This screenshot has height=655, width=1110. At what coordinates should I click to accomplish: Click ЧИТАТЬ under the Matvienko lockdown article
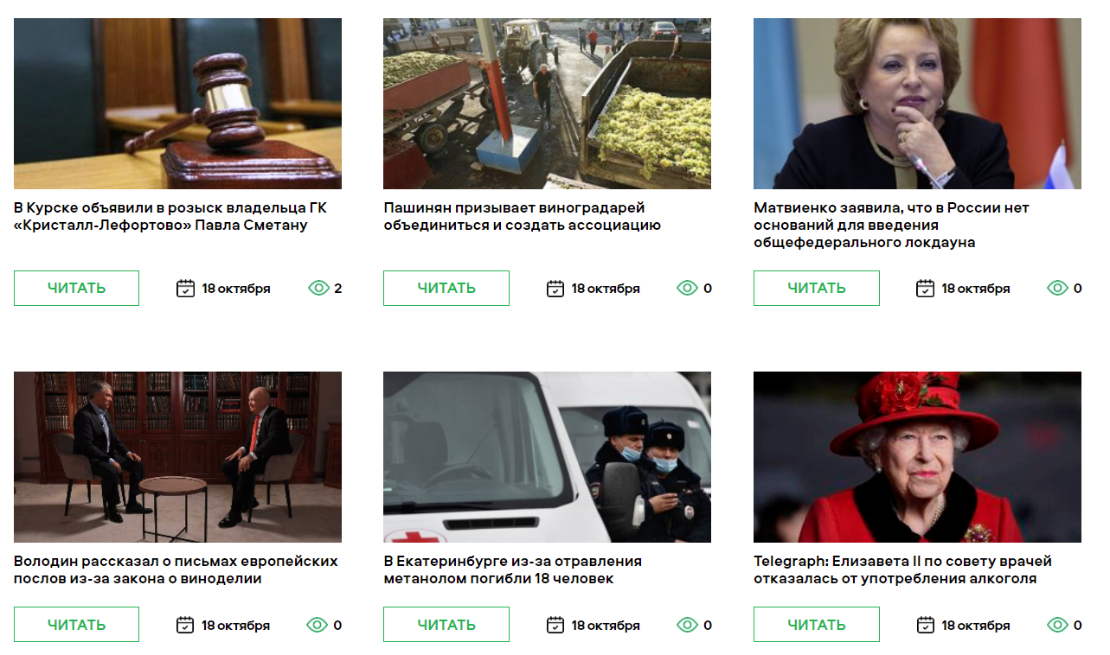pyautogui.click(x=816, y=288)
